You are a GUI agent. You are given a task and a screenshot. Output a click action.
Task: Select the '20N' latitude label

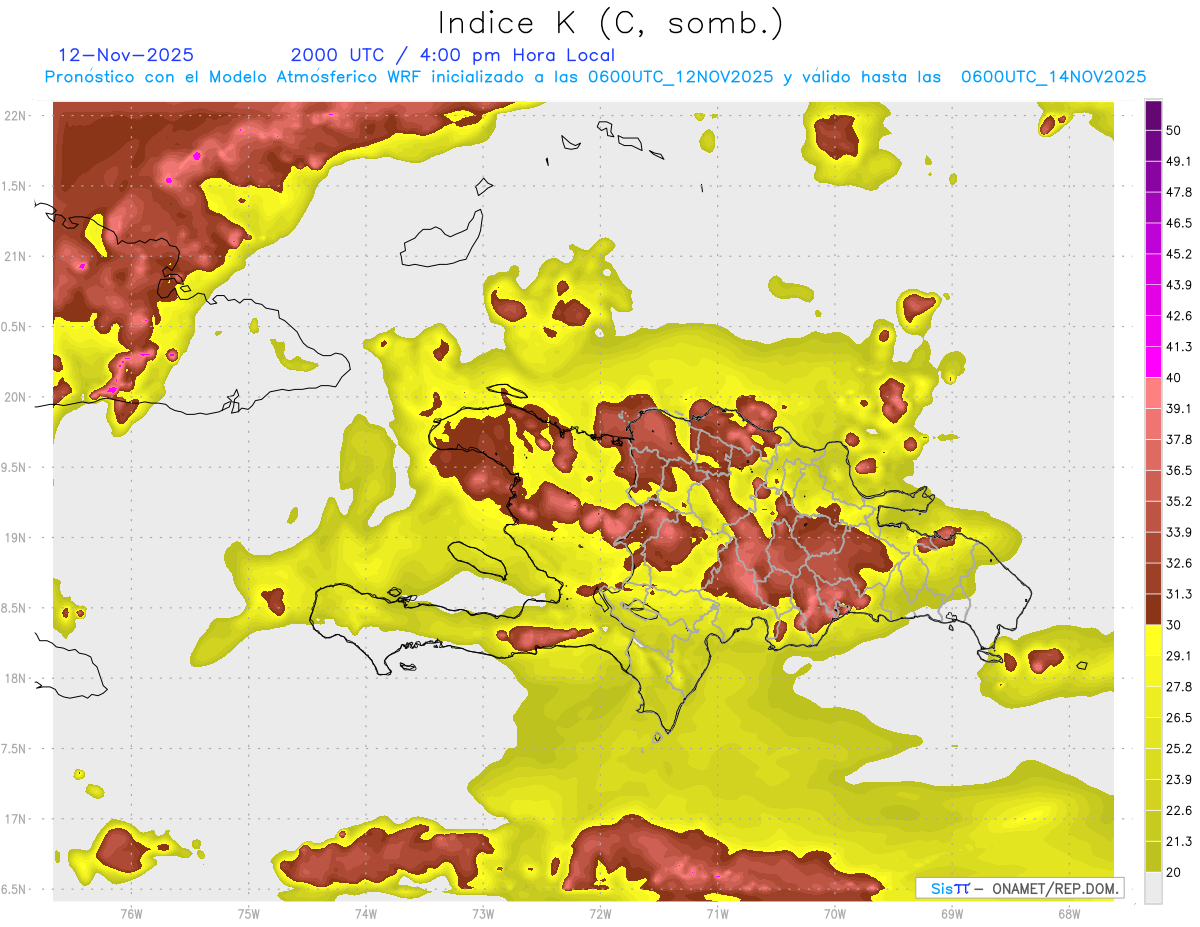coord(17,397)
